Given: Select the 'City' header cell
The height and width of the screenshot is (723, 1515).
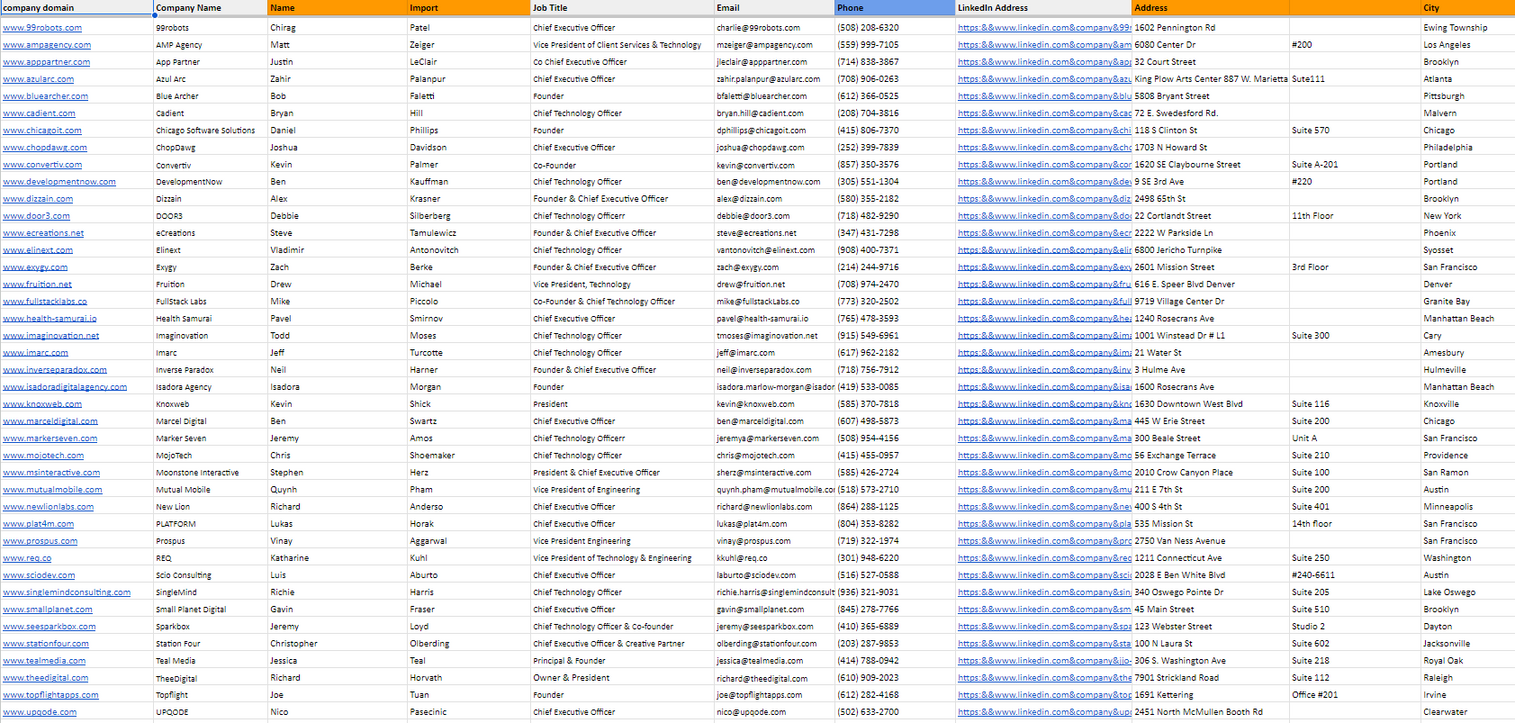Looking at the screenshot, I should pyautogui.click(x=1467, y=8).
